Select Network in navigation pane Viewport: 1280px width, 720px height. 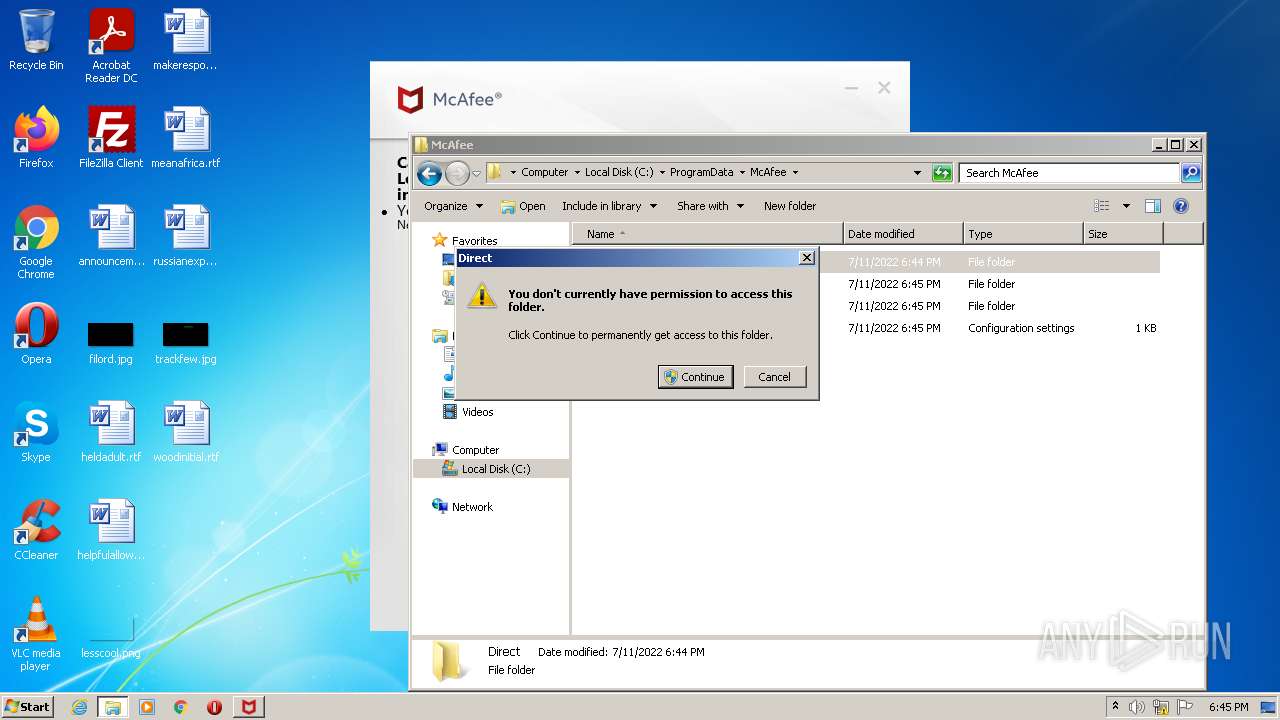[472, 507]
